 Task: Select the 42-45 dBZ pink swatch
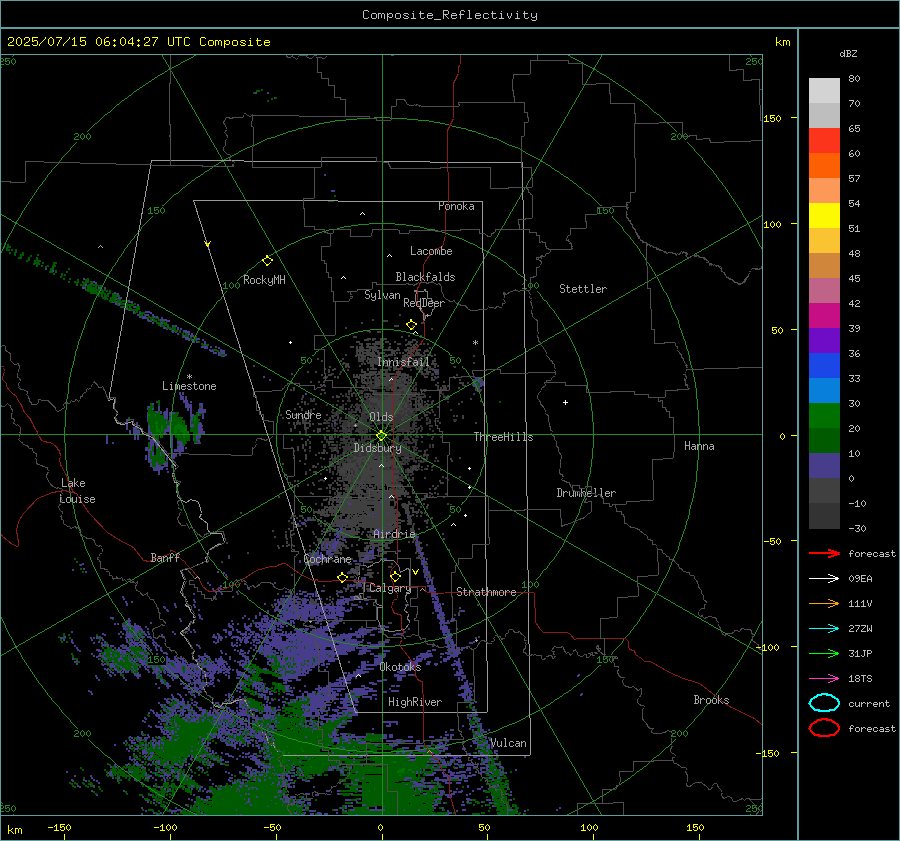point(824,290)
